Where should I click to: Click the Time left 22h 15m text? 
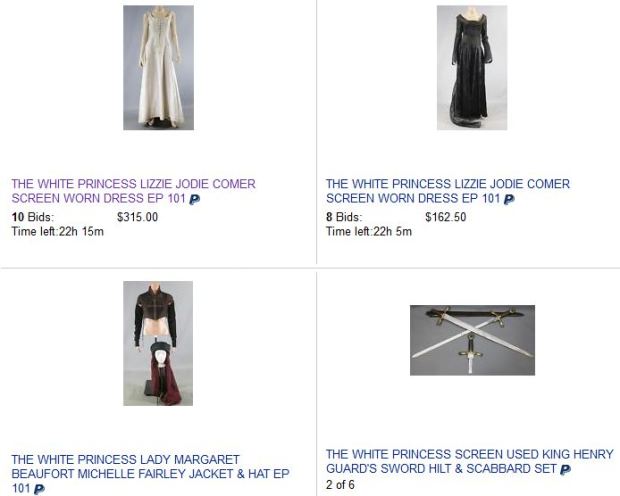coord(58,231)
